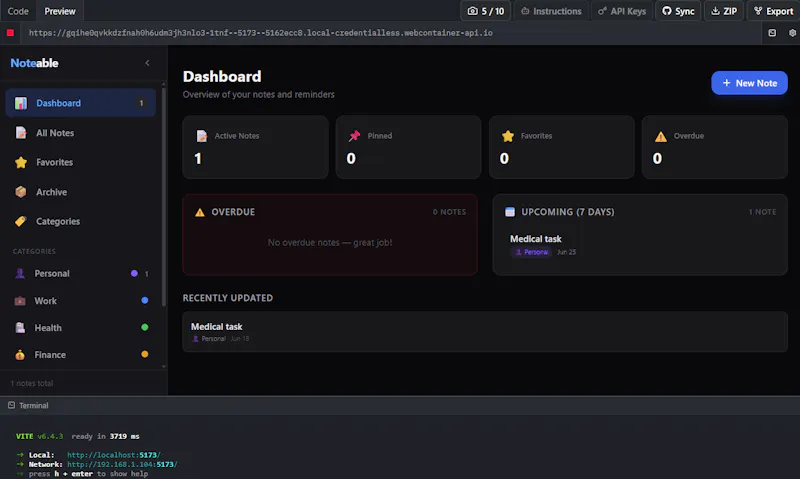Click the blue Work color dot
The height and width of the screenshot is (479, 800).
(x=145, y=300)
